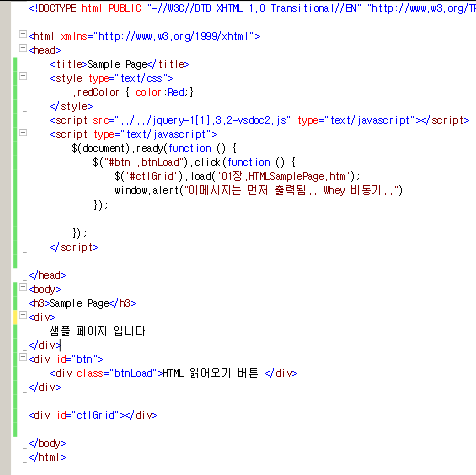Image resolution: width=476 pixels, height=475 pixels.
Task: Click the div class btnLoad line
Action: [173, 373]
